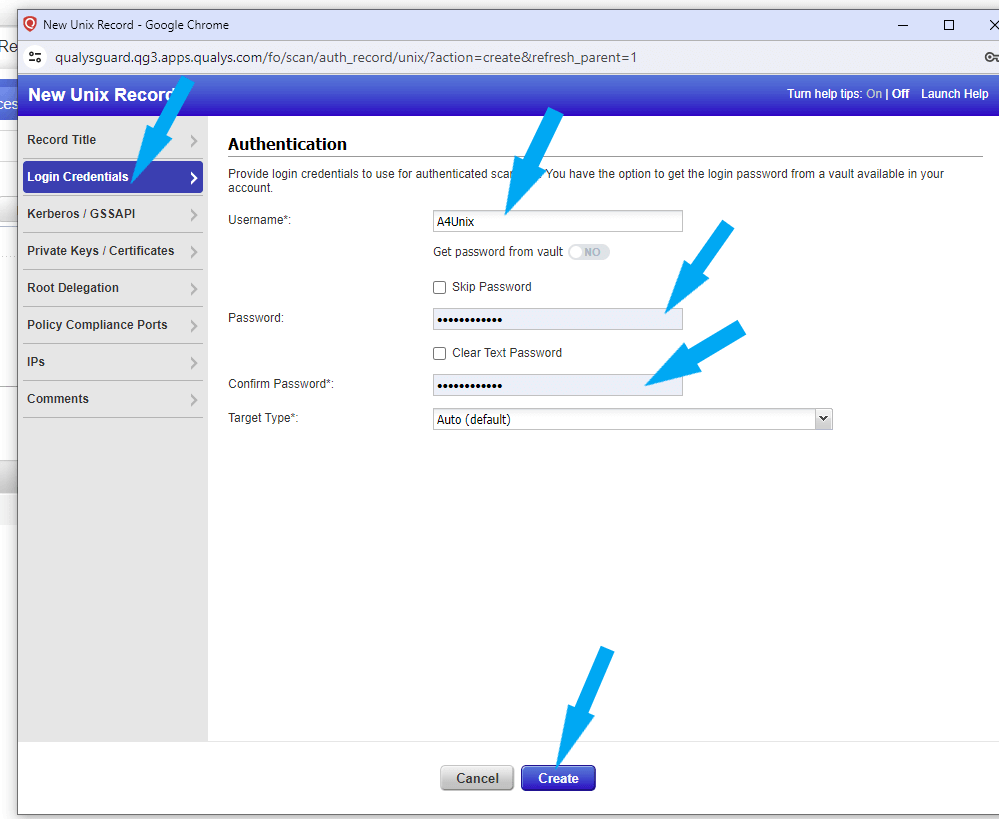Expand the IPs section arrow
999x819 pixels.
tap(194, 362)
